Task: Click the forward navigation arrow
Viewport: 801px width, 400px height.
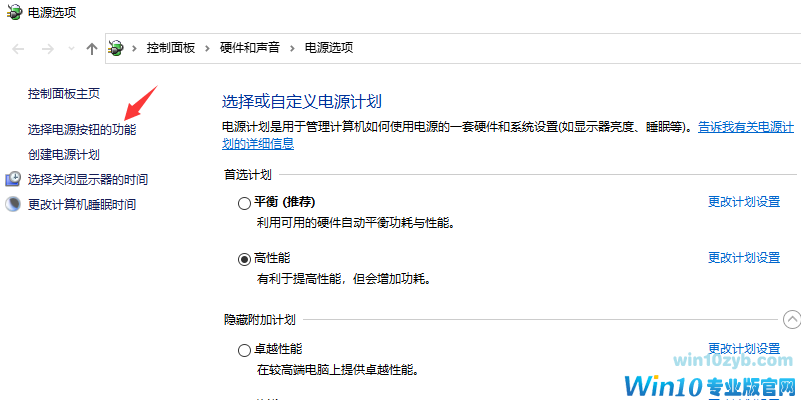Action: (46, 48)
